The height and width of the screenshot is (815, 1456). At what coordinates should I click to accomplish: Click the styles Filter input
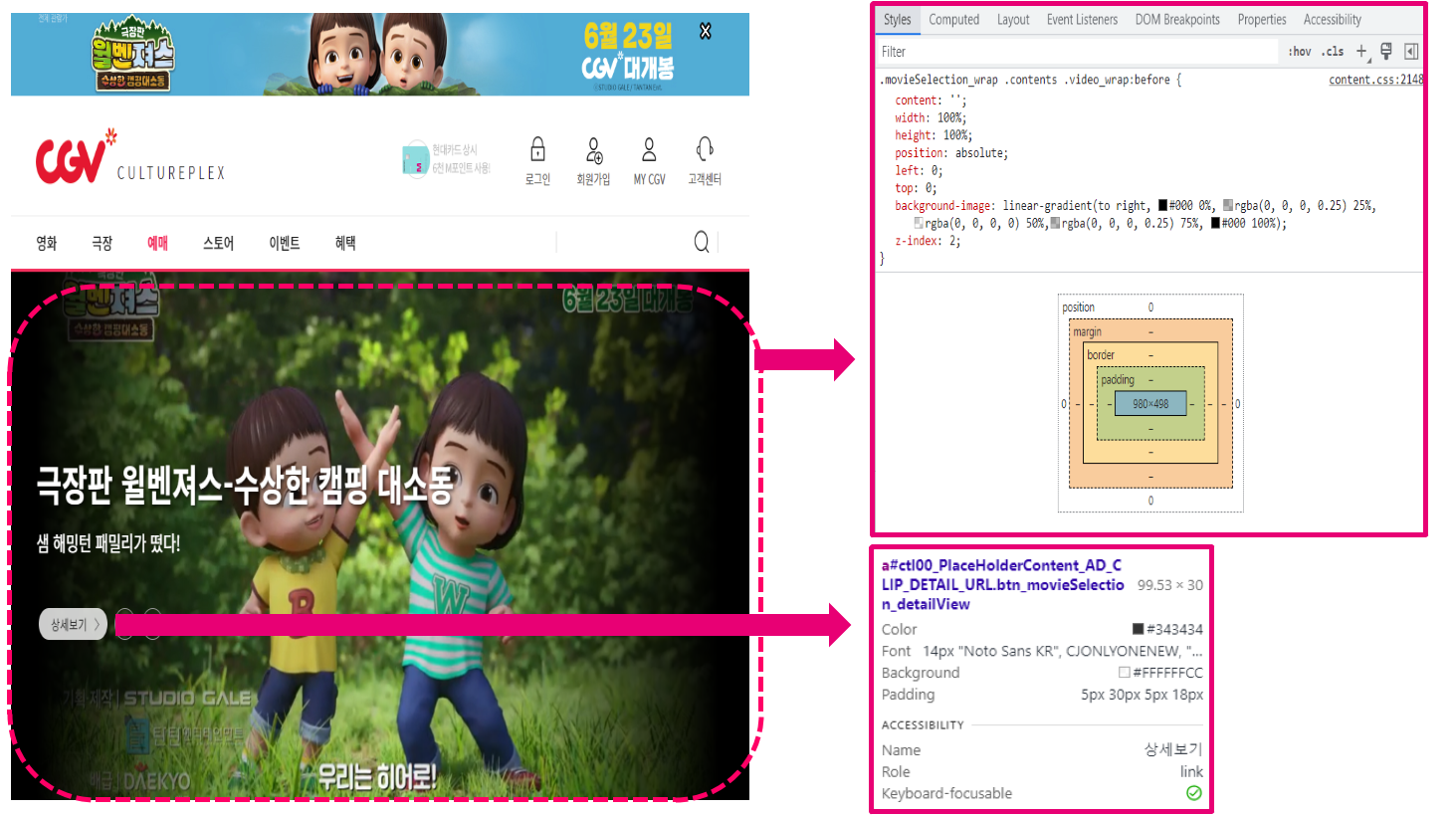point(1077,52)
